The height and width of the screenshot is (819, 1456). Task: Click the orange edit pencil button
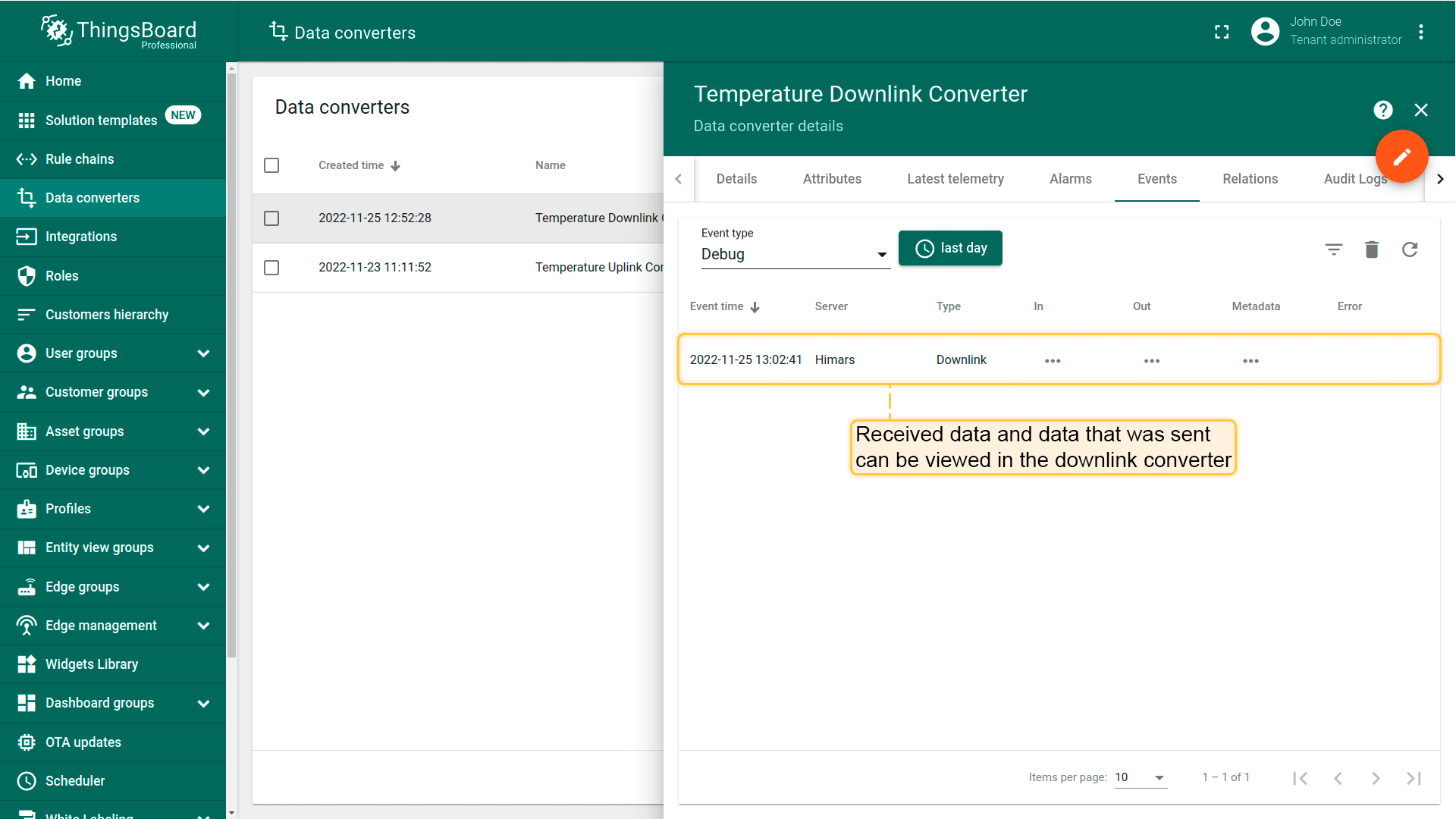click(1401, 156)
